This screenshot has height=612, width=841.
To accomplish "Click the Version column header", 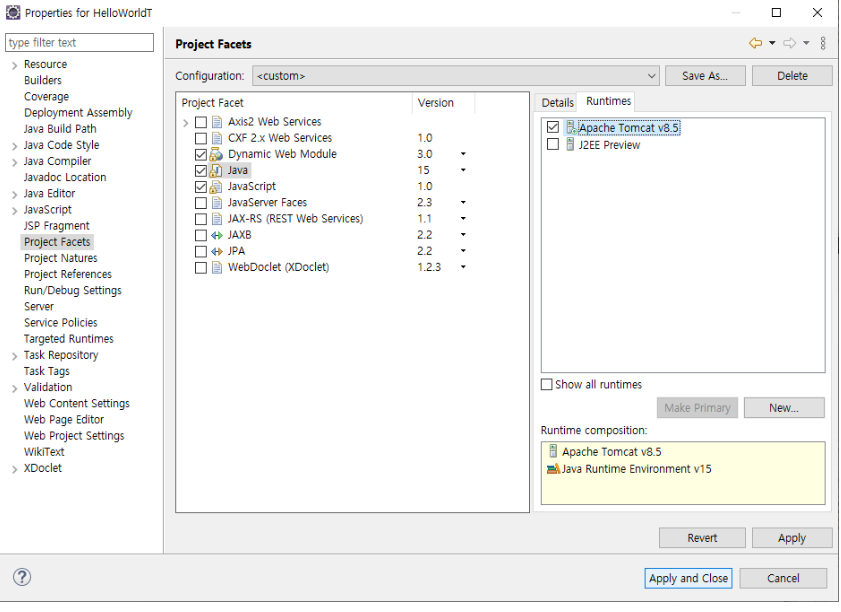I will pos(443,102).
